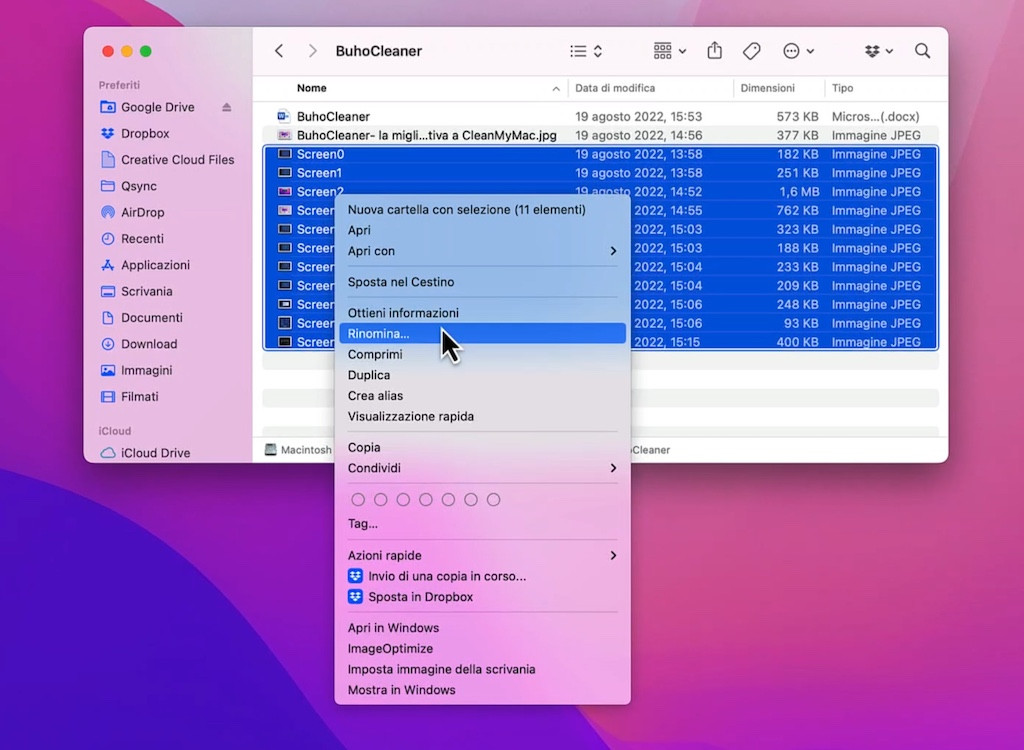This screenshot has height=750, width=1024.
Task: Choose 'Ottieni informazioni' in the context menu
Action: click(x=482, y=313)
